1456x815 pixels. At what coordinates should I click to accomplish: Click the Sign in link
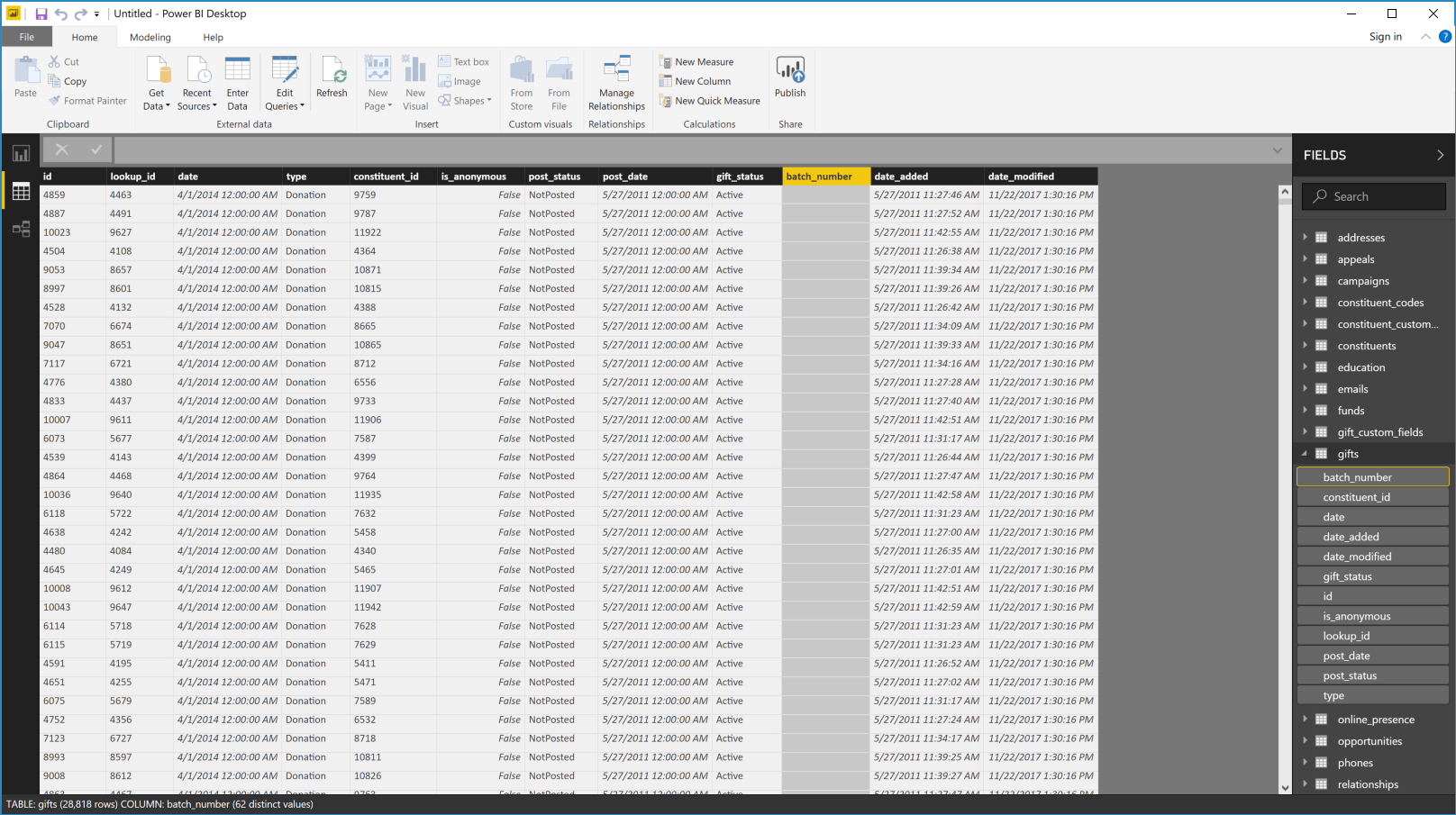(1385, 37)
